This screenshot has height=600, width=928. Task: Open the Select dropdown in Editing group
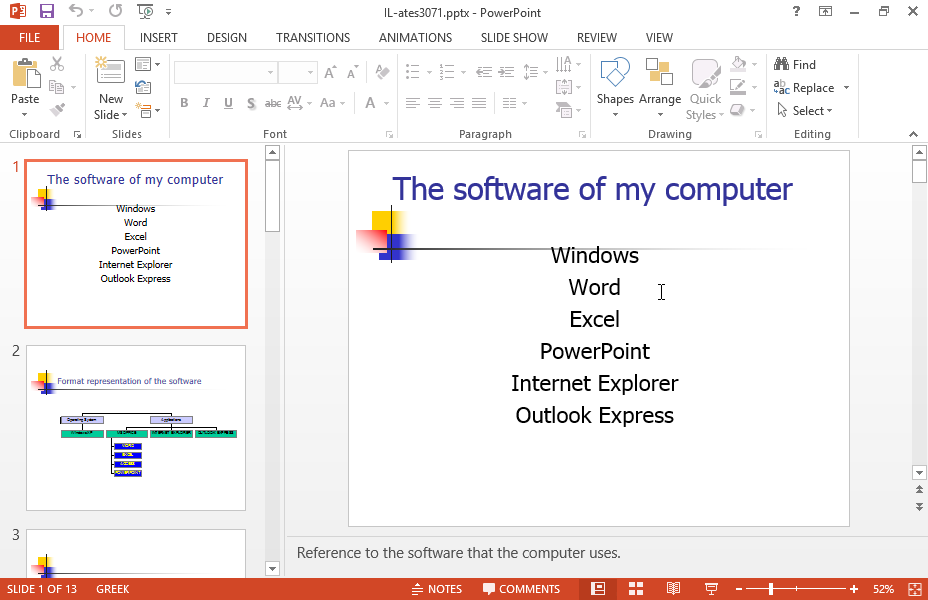tap(804, 111)
